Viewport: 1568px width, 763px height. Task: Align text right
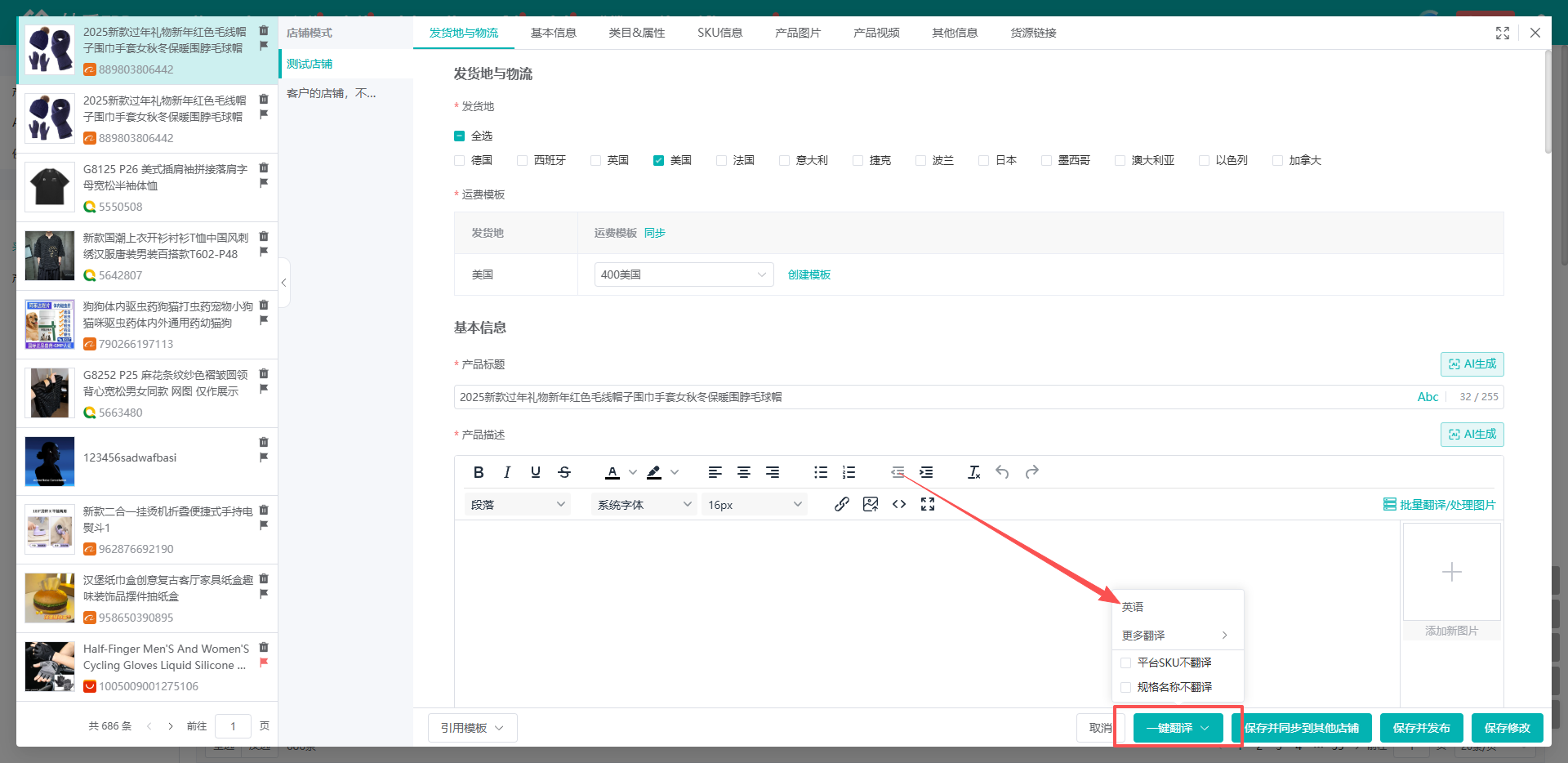(773, 472)
